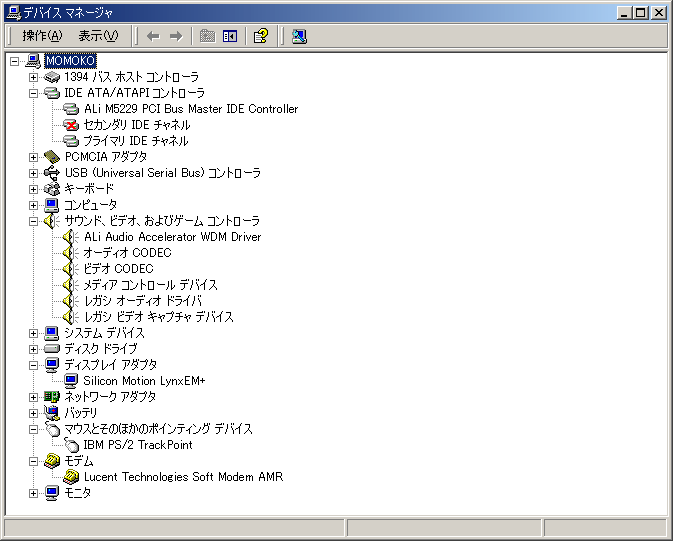Expand the ネットワーク アダプタ node

pos(33,397)
